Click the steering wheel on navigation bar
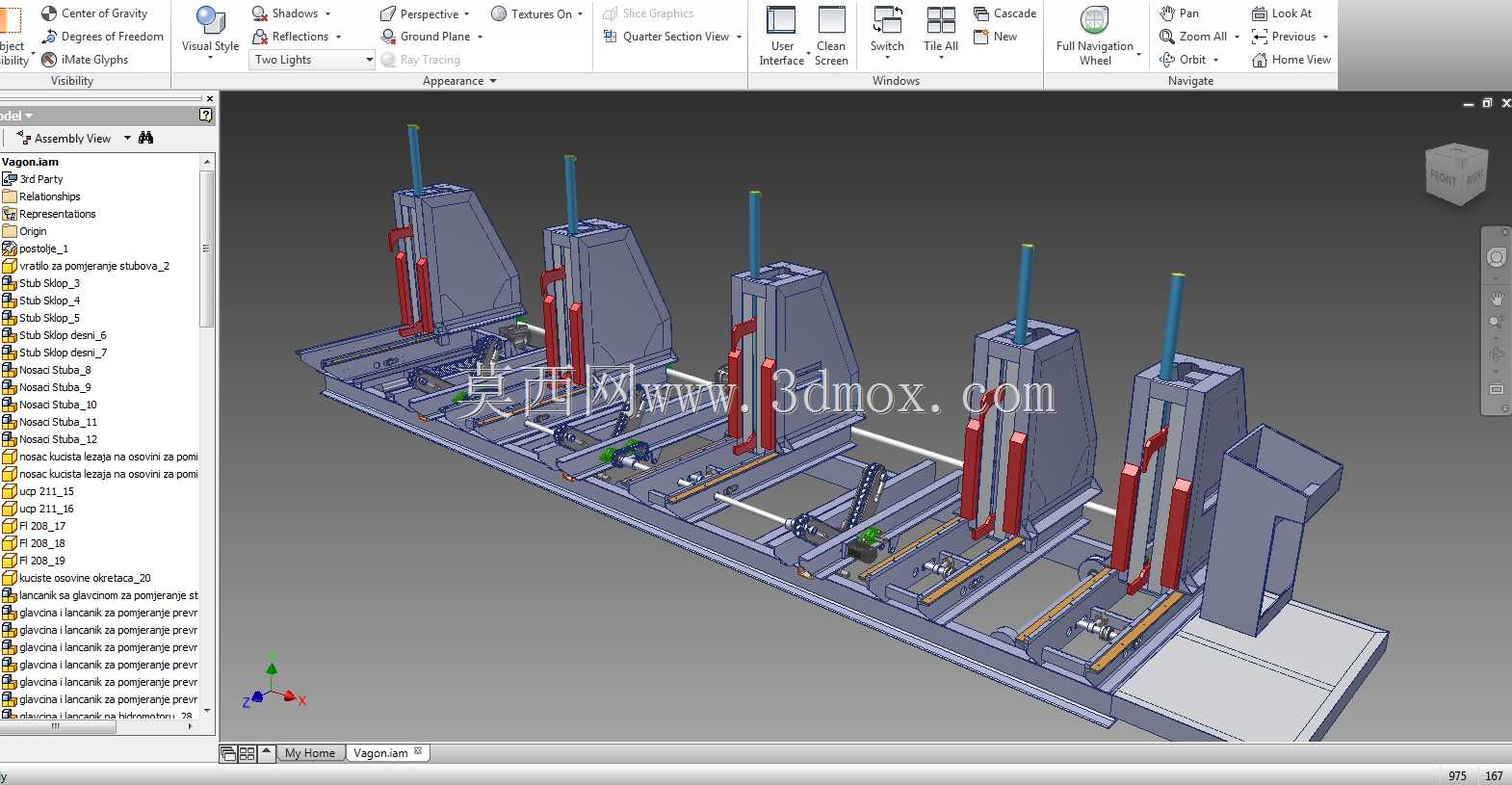 pos(1496,257)
